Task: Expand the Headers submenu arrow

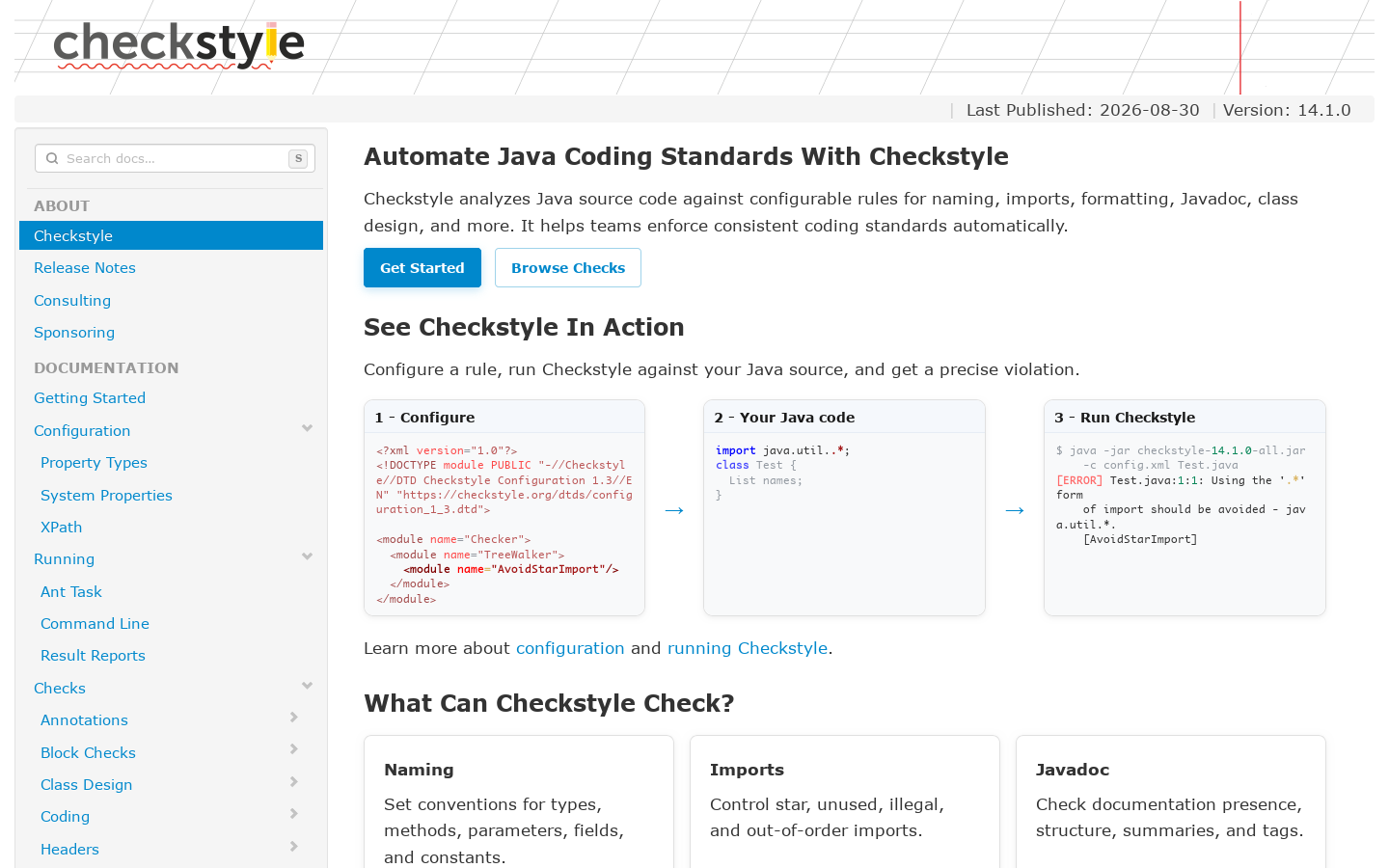Action: (294, 847)
